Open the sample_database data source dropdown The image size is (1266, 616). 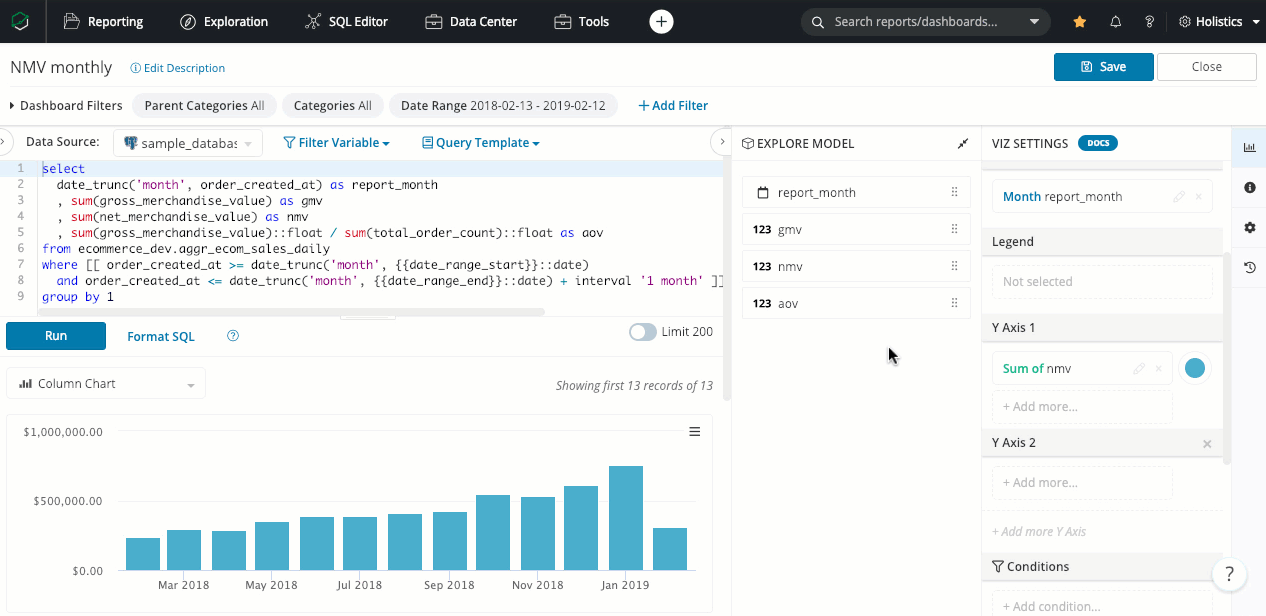point(188,143)
